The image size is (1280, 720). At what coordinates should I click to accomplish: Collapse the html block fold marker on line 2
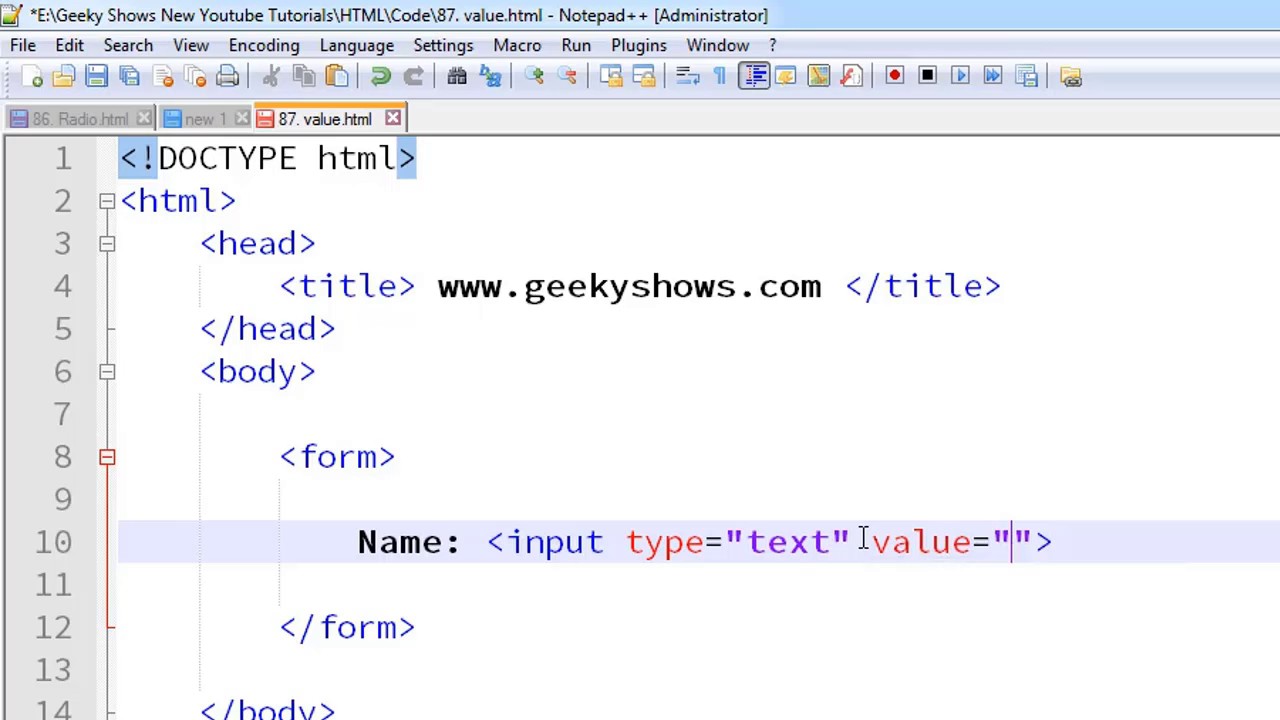click(107, 201)
